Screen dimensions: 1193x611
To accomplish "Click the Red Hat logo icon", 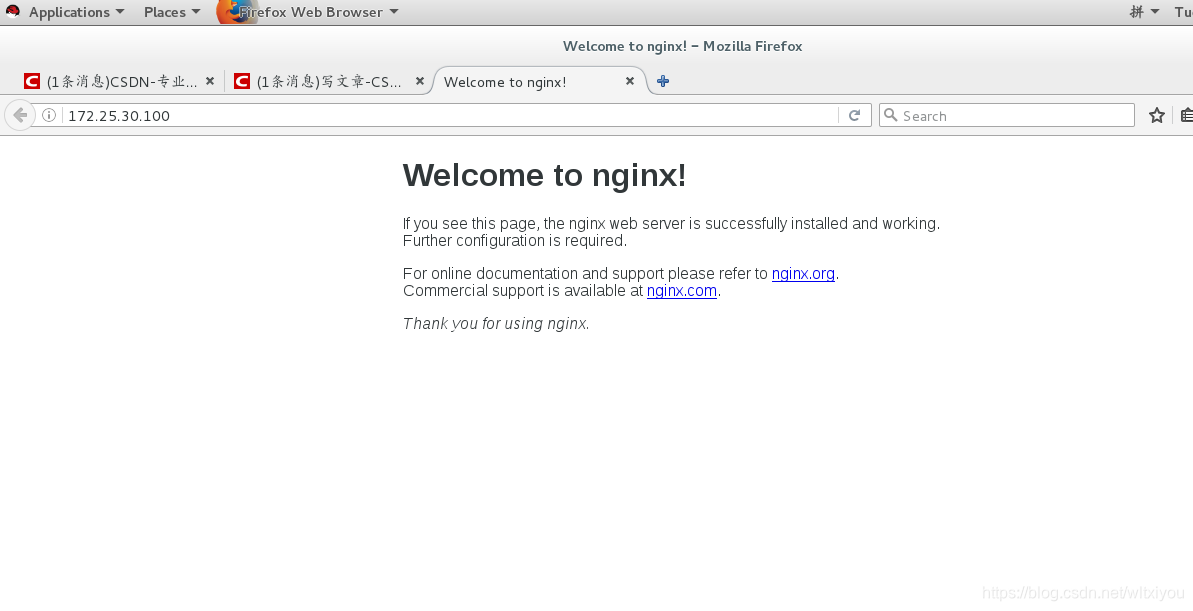I will pos(13,11).
